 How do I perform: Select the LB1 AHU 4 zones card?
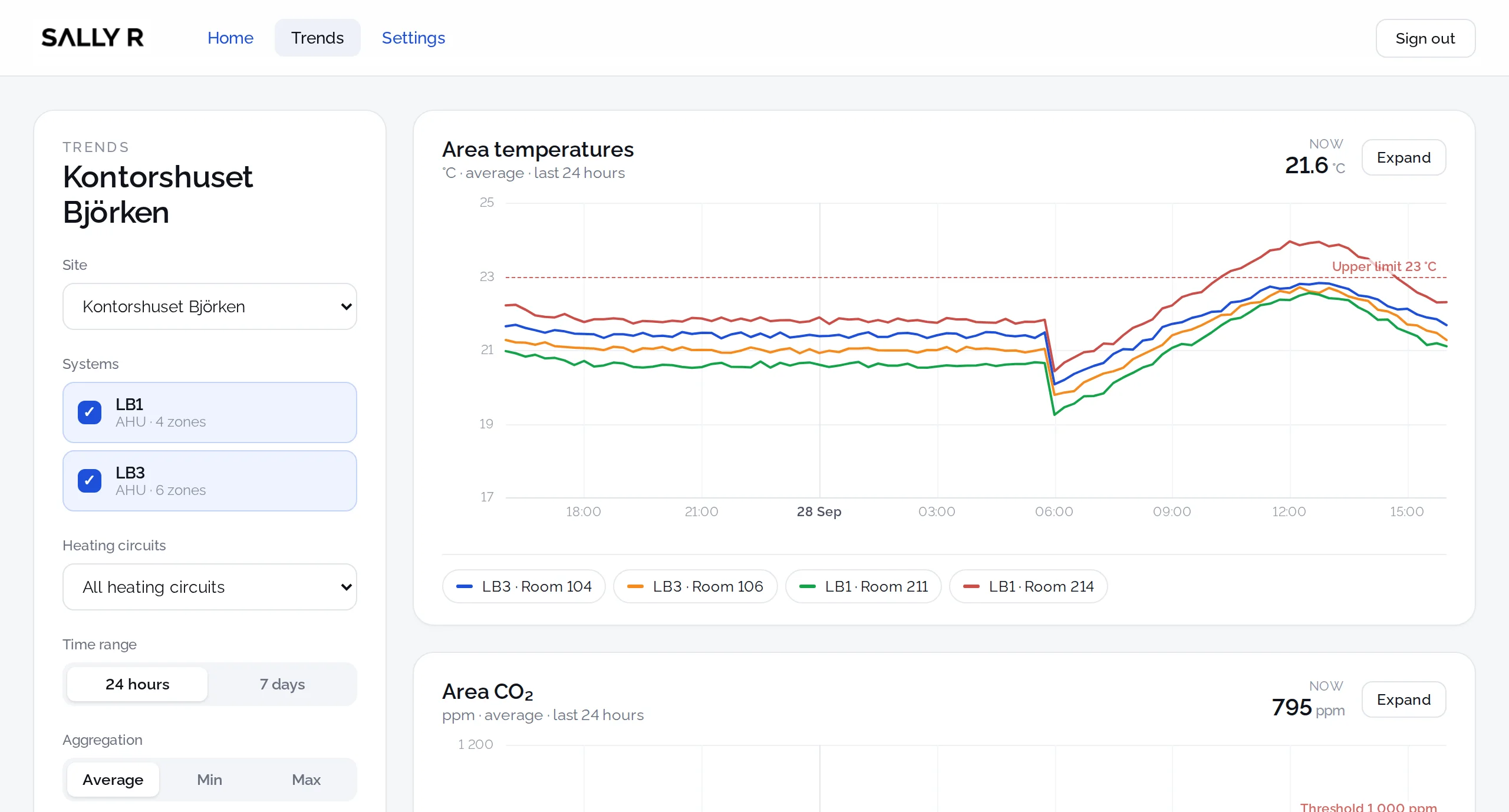[210, 412]
